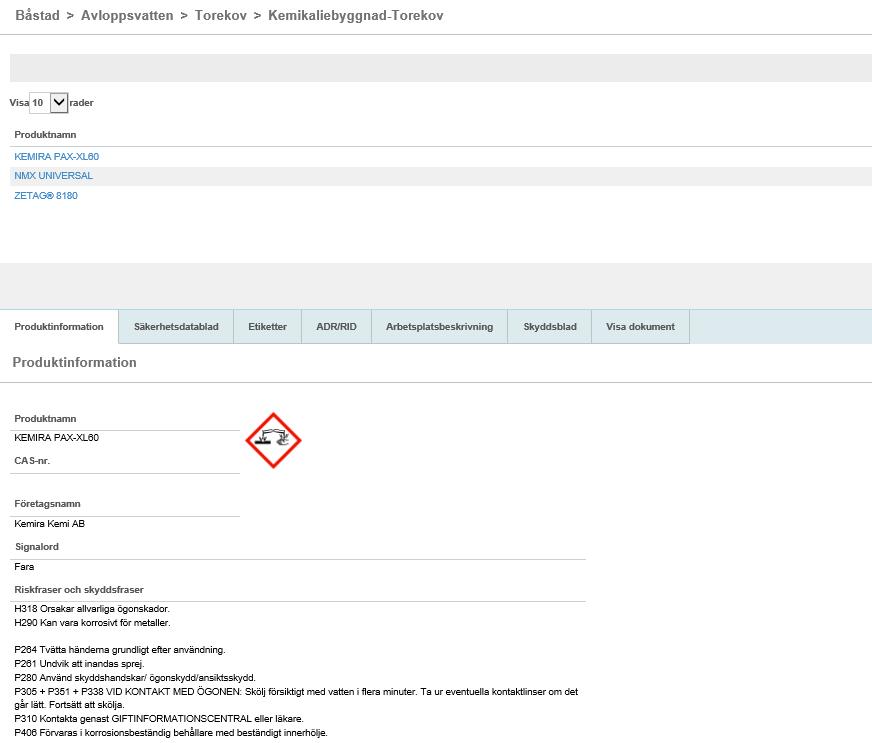Switch to the Etiketter tab
The width and height of the screenshot is (872, 743).
click(267, 326)
